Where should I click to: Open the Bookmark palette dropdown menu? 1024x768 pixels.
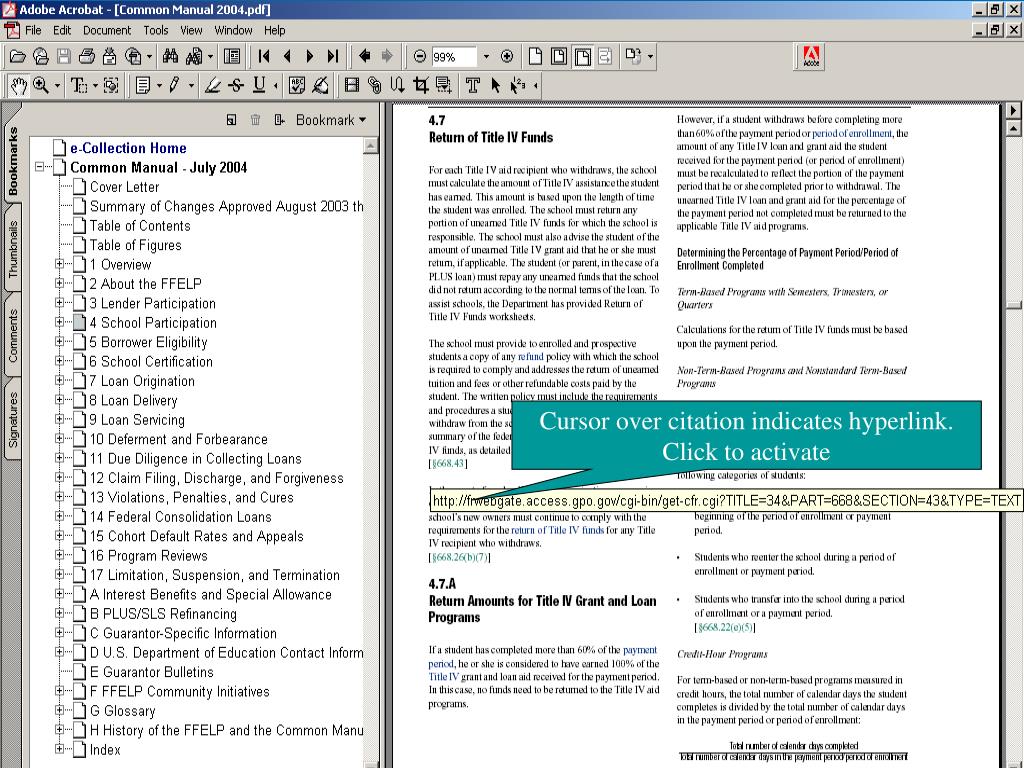[x=331, y=120]
